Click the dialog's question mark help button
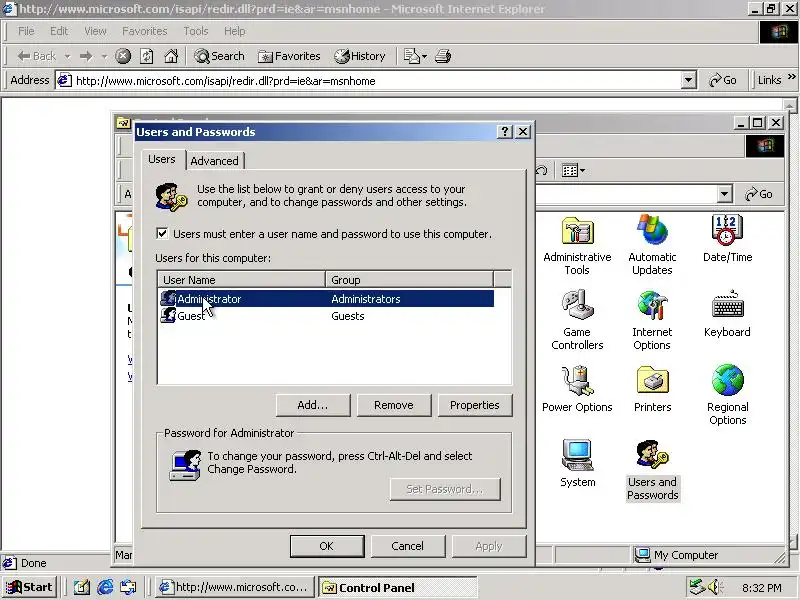Image resolution: width=800 pixels, height=600 pixels. (x=504, y=132)
